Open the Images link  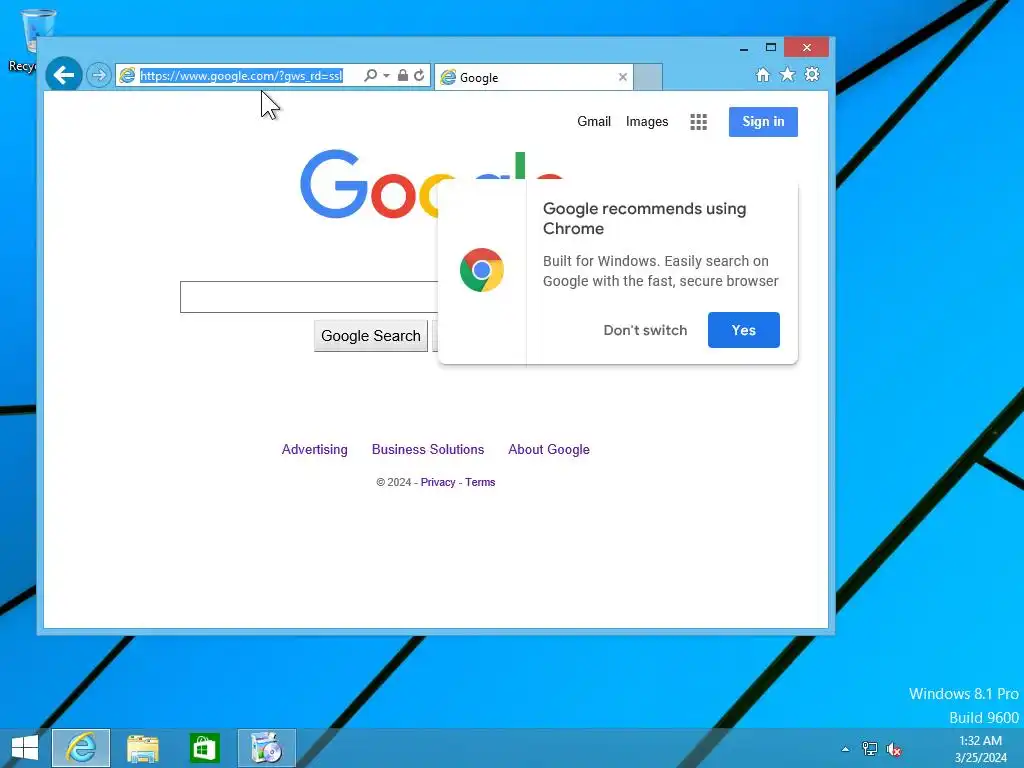pyautogui.click(x=647, y=121)
